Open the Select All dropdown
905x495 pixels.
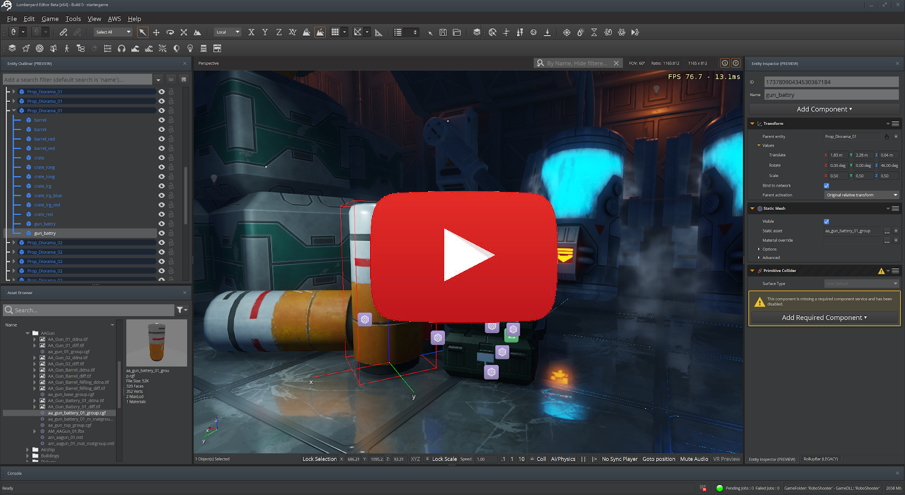point(113,32)
